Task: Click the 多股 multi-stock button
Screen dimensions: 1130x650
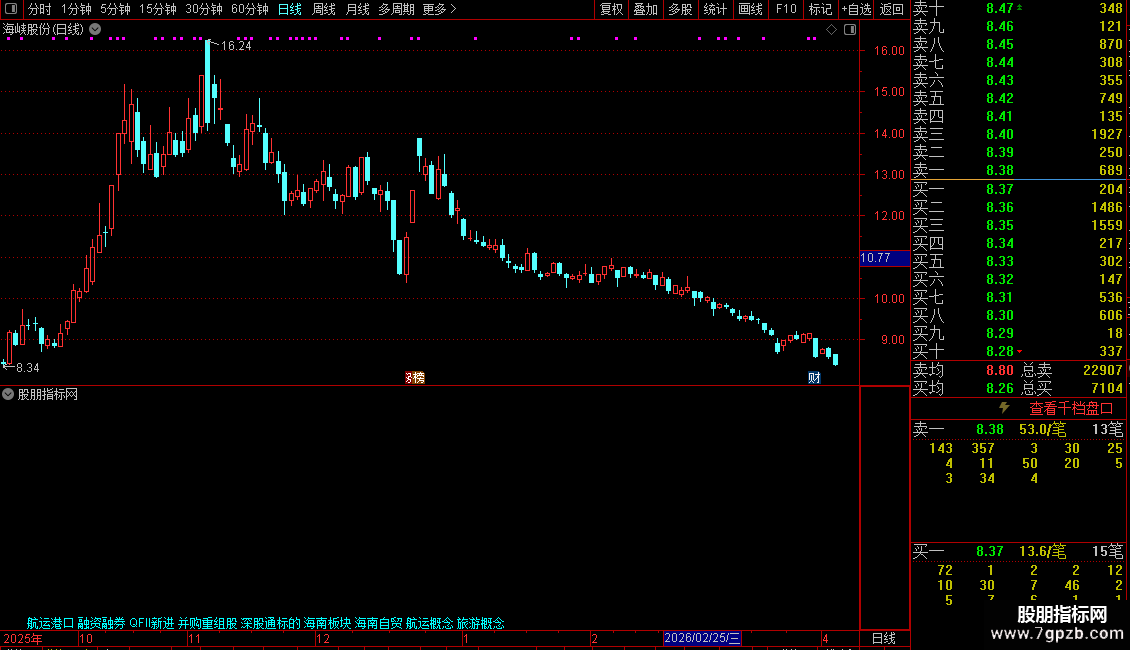Action: pyautogui.click(x=680, y=9)
